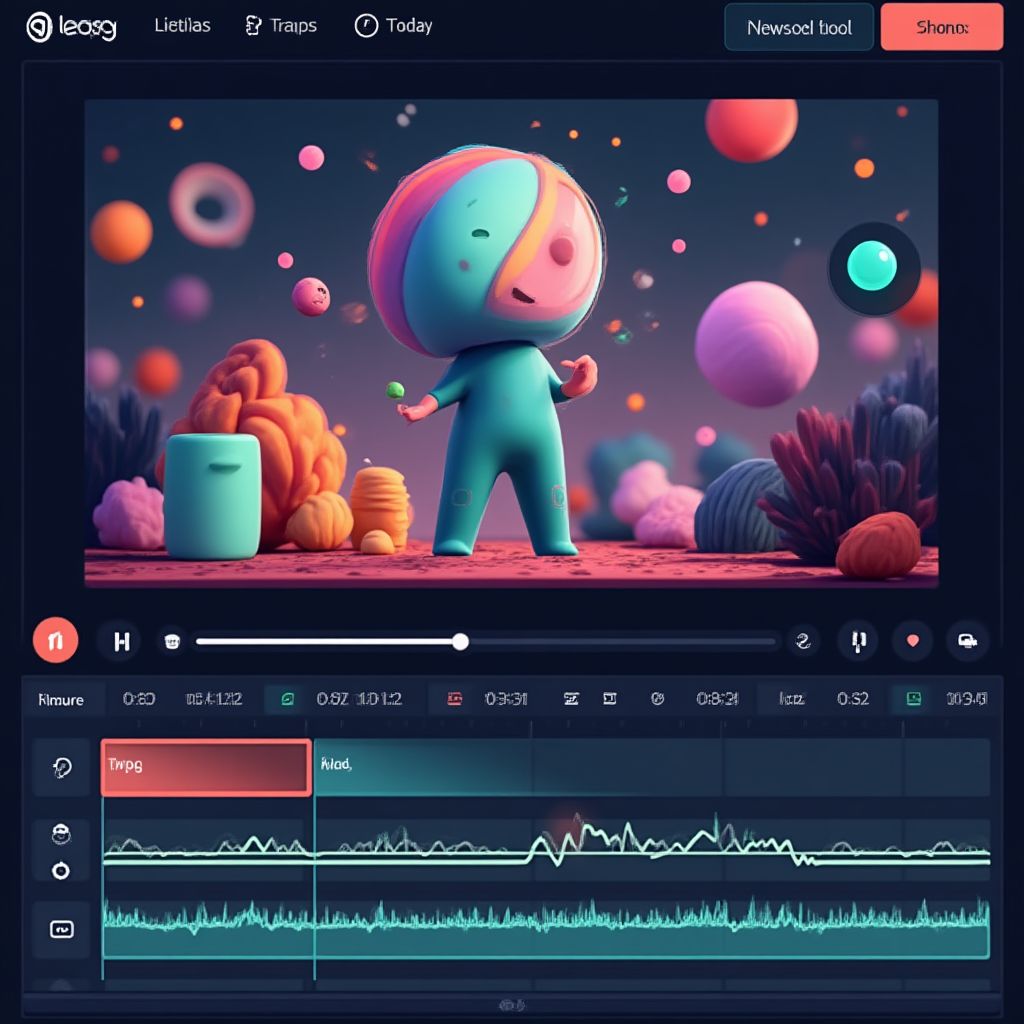Toggle the bottom audio track icon
Image resolution: width=1024 pixels, height=1024 pixels.
61,929
